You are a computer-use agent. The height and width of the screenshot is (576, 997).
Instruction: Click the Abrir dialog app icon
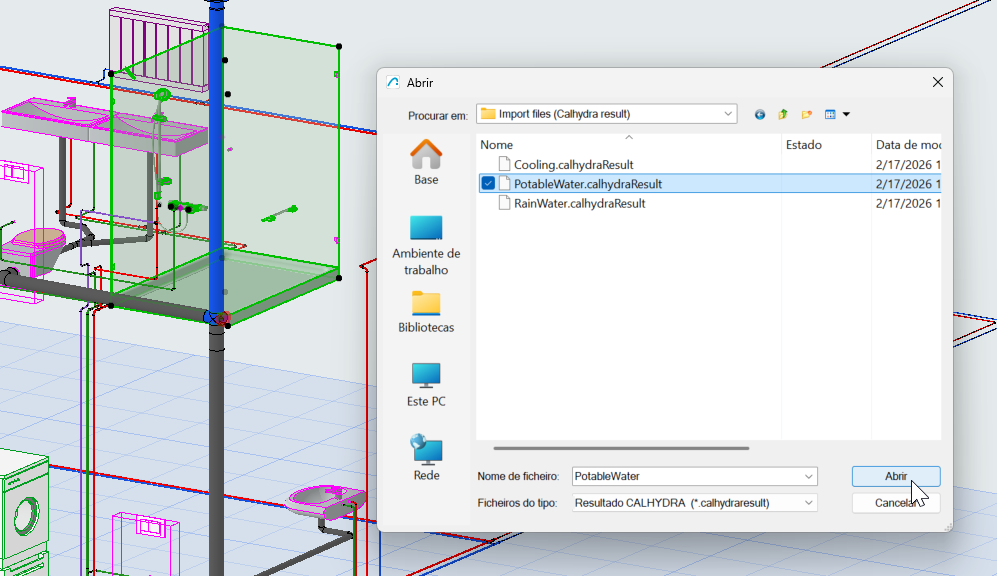(393, 83)
